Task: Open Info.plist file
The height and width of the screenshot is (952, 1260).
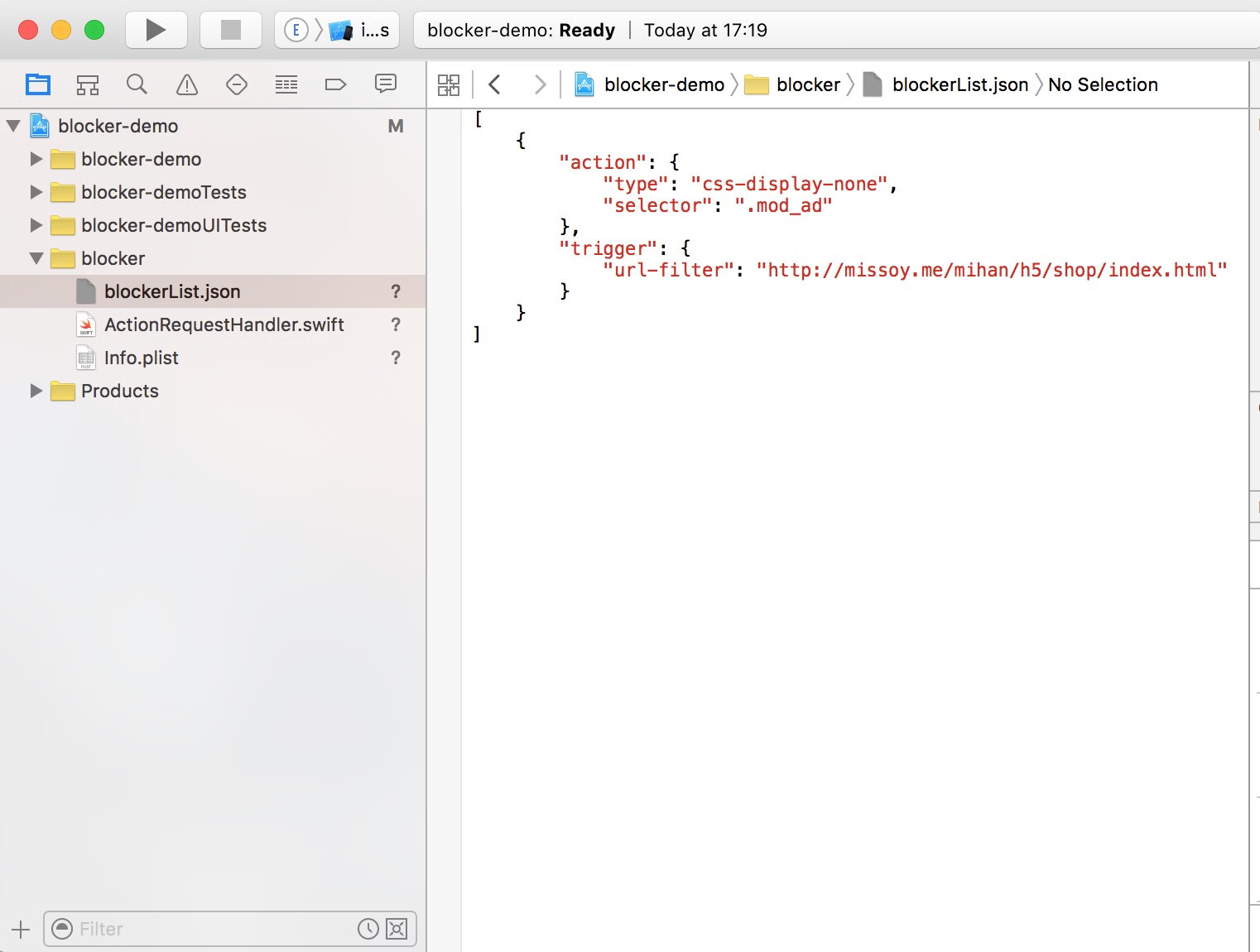Action: coord(213,358)
